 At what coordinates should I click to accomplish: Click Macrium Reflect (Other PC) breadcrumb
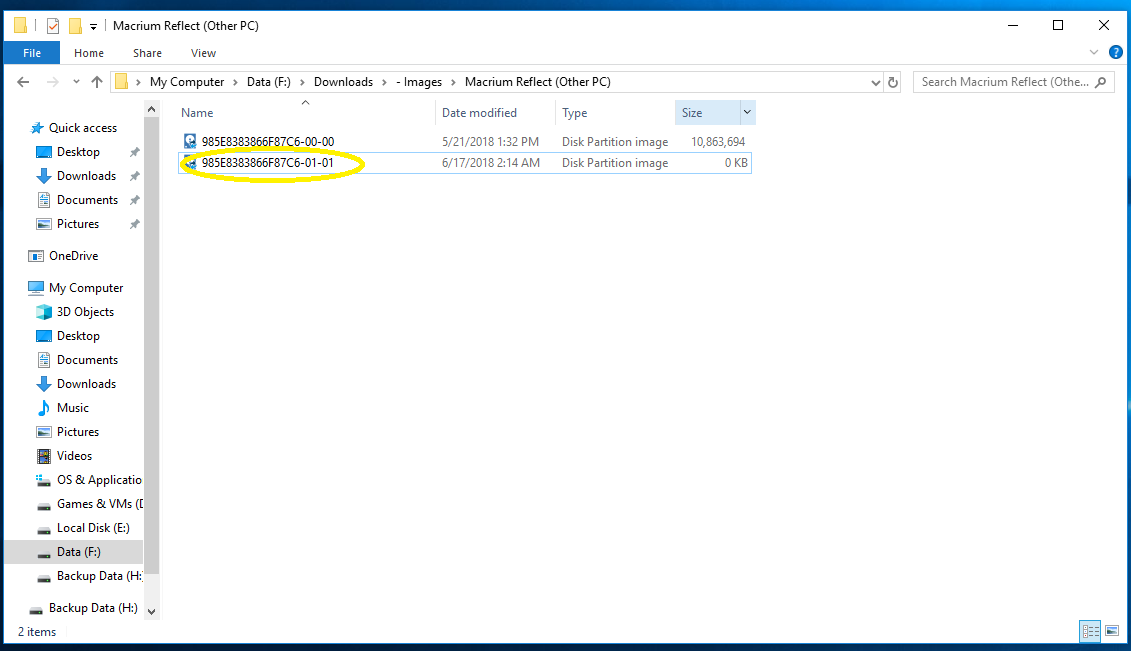click(x=537, y=81)
